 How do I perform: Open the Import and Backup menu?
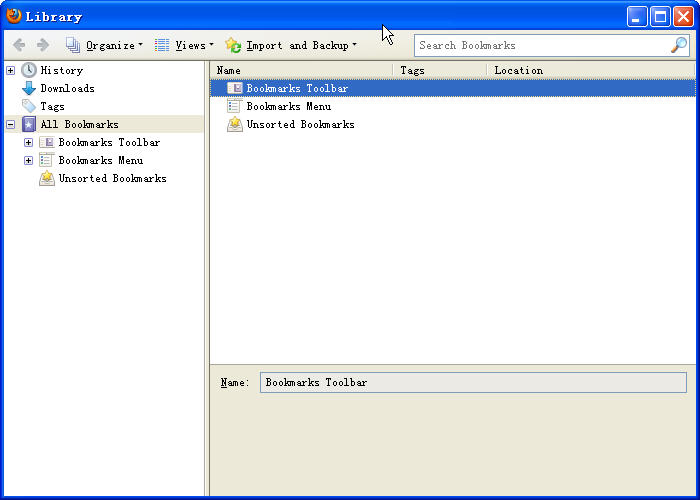(291, 45)
